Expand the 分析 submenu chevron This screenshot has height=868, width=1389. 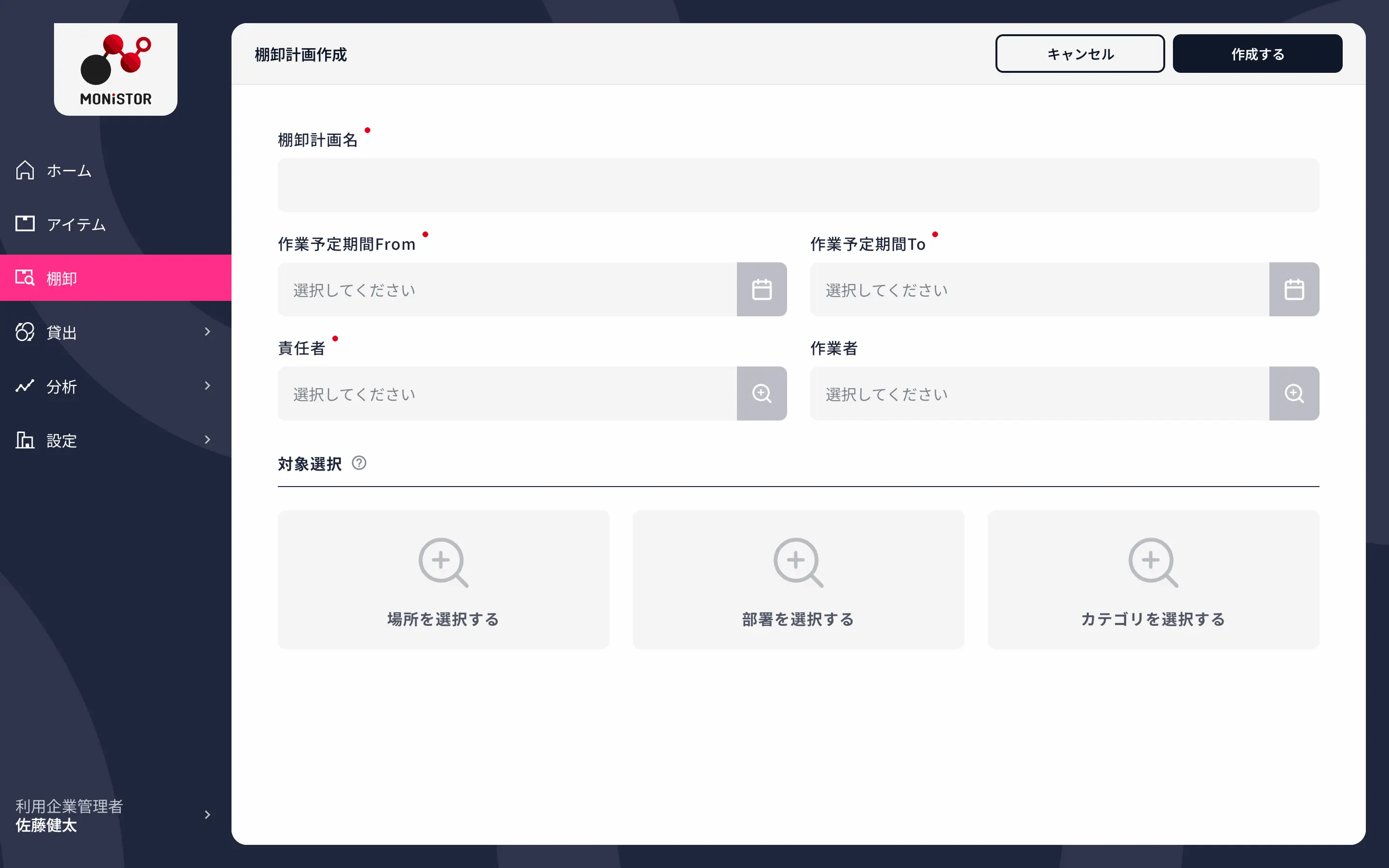207,386
